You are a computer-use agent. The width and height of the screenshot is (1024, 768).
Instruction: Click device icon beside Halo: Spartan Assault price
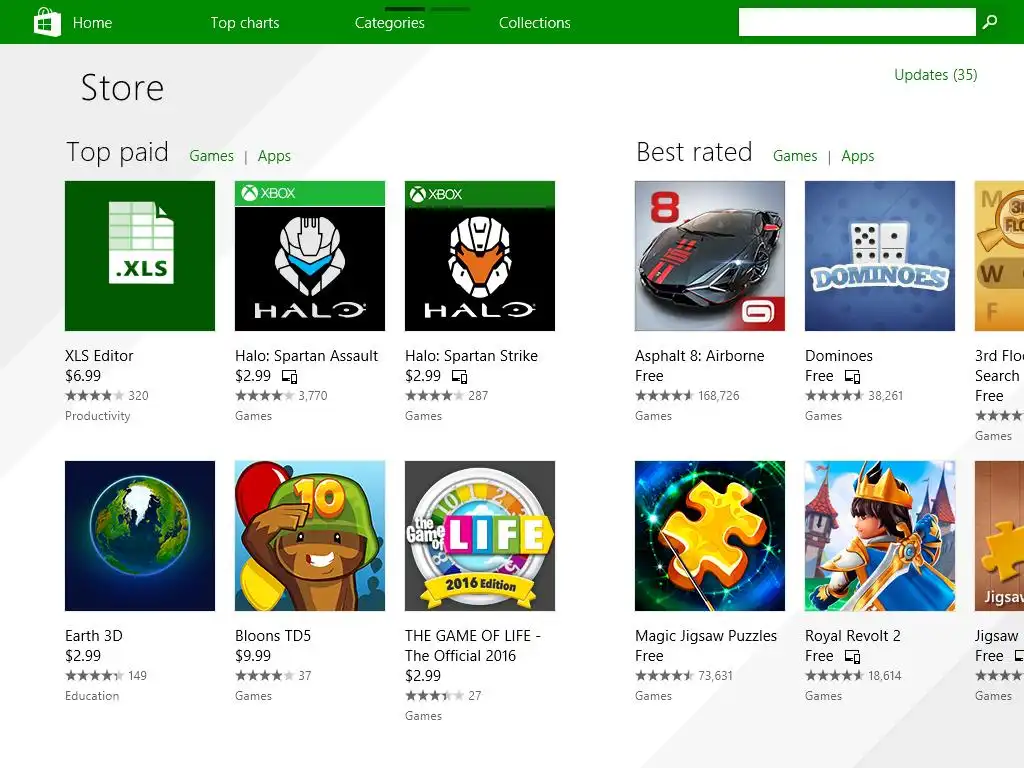pyautogui.click(x=289, y=377)
